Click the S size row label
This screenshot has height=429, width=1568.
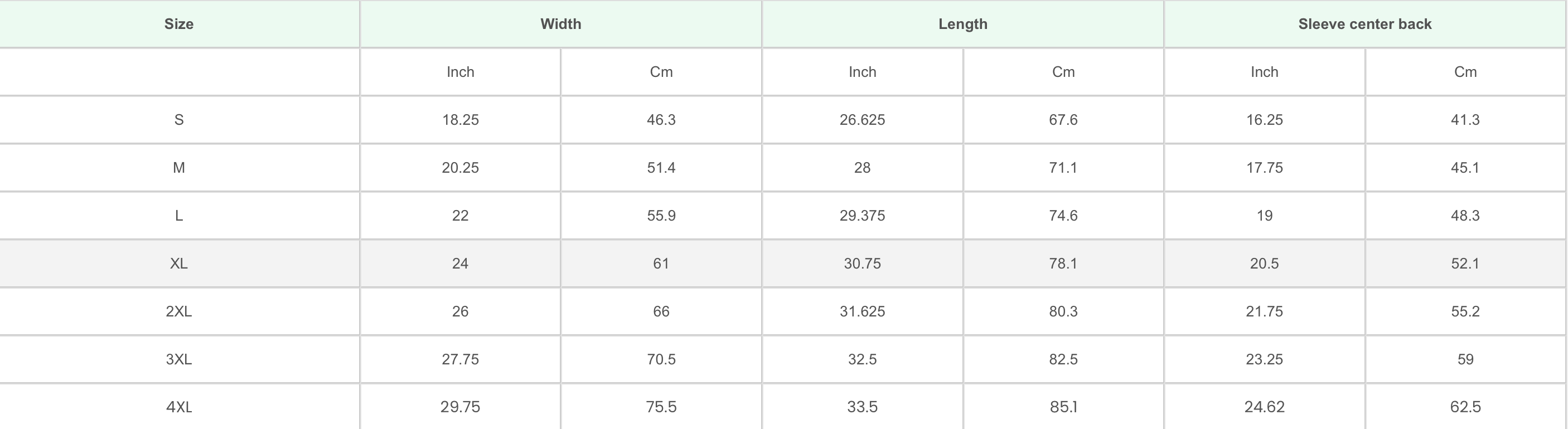[179, 120]
